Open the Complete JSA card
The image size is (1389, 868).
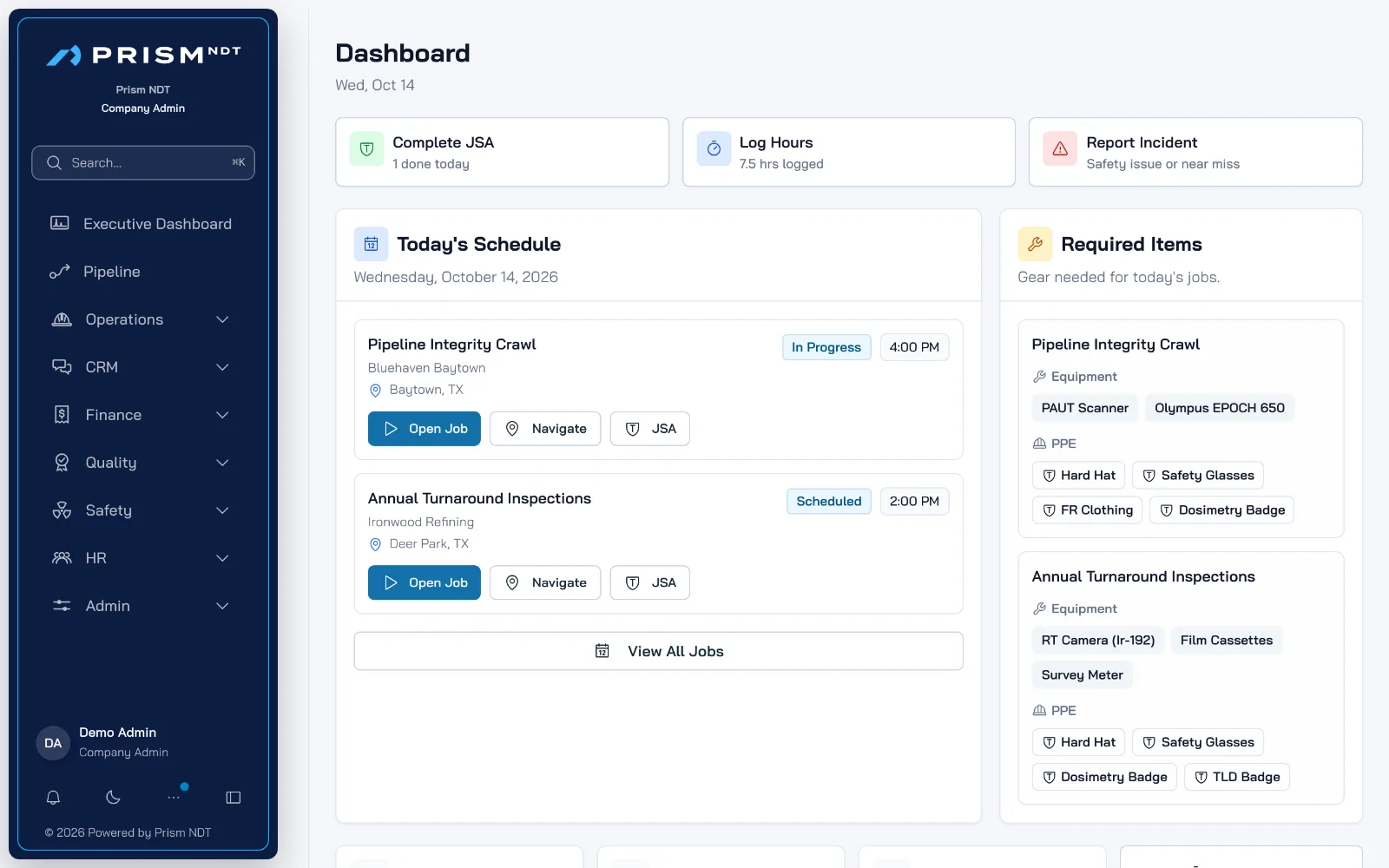tap(503, 152)
